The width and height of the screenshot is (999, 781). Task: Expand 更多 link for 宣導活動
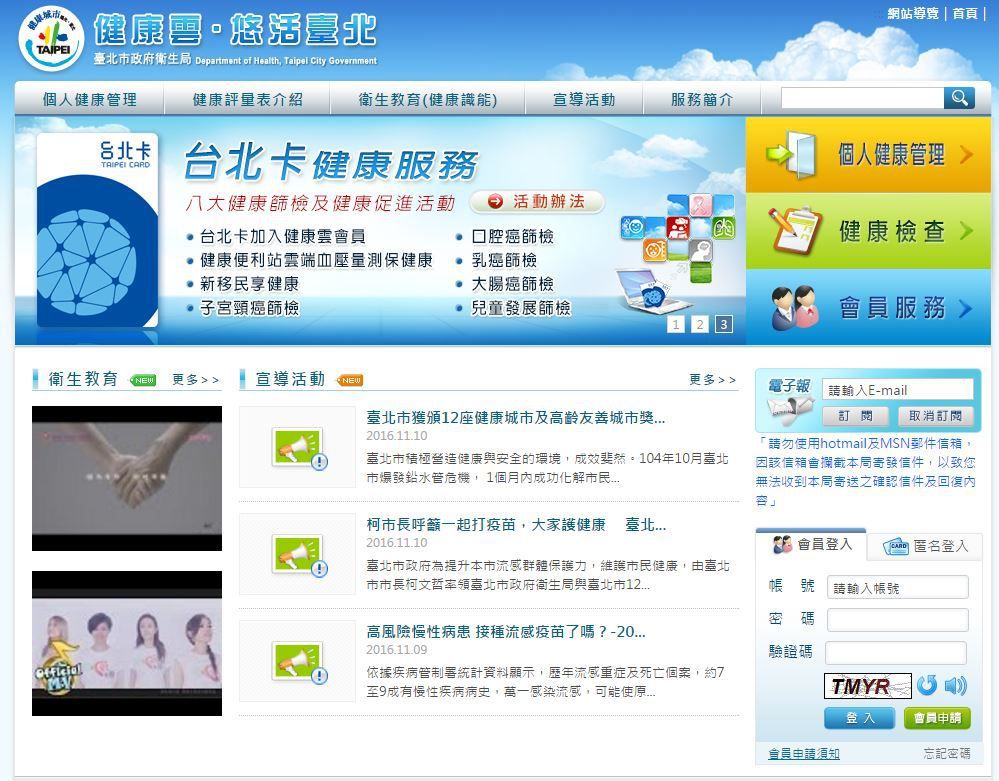[712, 380]
